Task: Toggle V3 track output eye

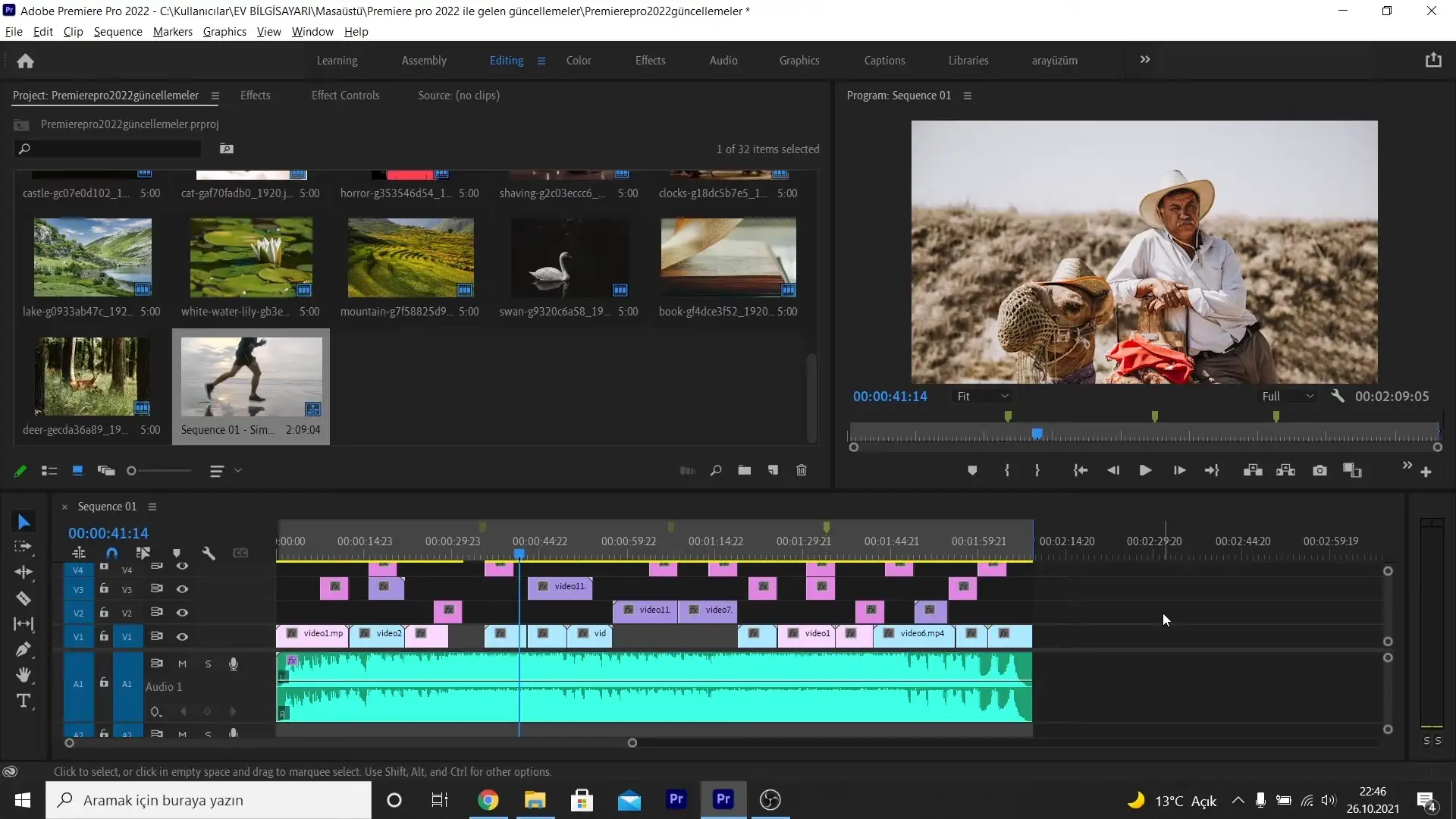Action: pyautogui.click(x=182, y=589)
